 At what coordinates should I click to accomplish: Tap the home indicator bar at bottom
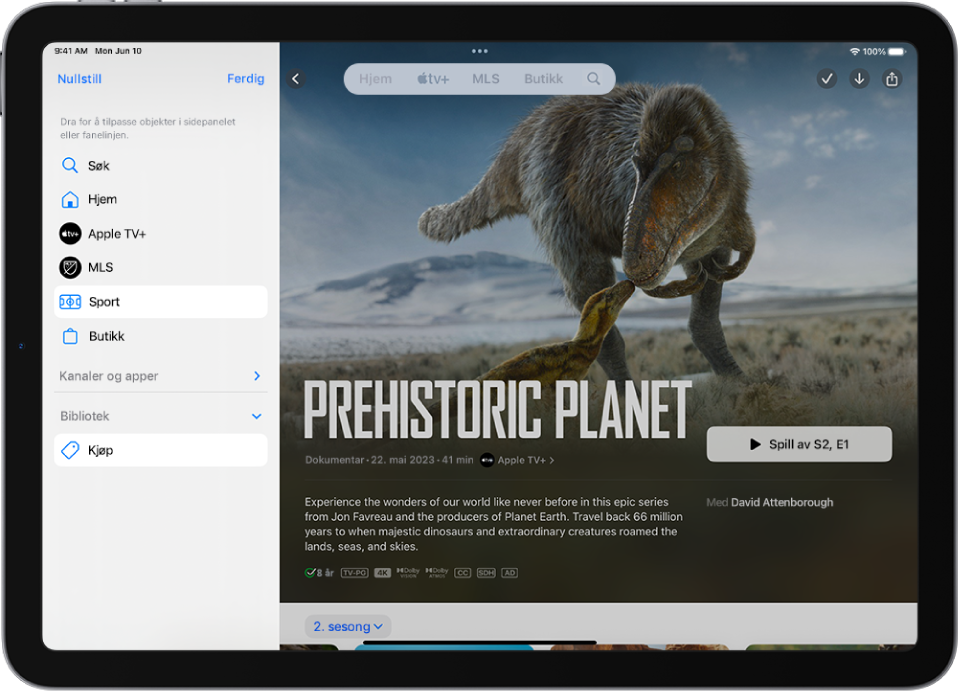tap(480, 642)
